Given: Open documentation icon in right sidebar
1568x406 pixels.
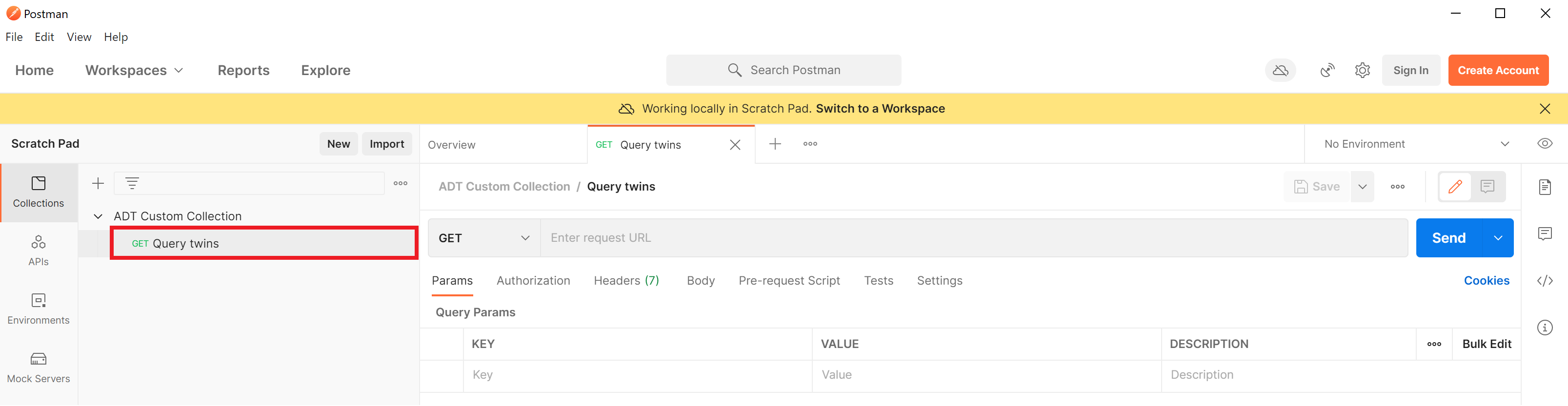Looking at the screenshot, I should 1545,187.
